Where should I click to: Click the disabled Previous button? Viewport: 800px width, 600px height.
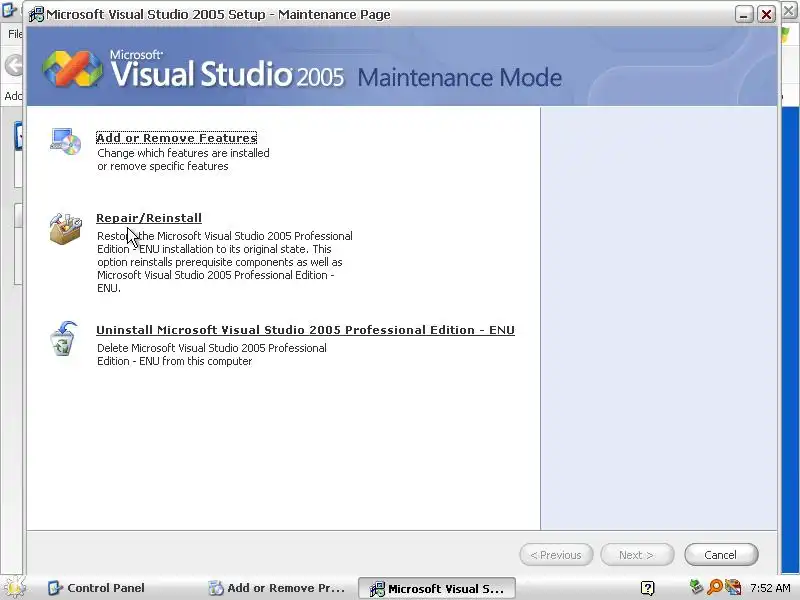point(556,555)
